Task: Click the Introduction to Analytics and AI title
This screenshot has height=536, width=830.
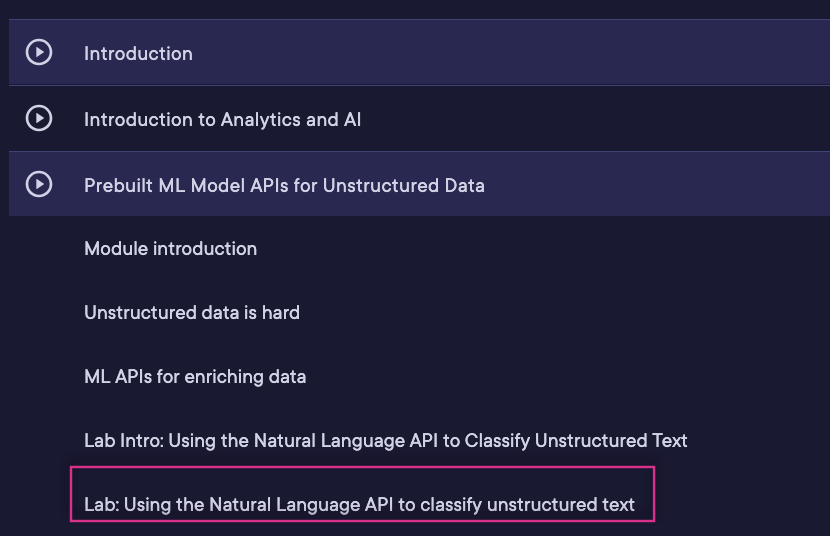Action: 222,120
